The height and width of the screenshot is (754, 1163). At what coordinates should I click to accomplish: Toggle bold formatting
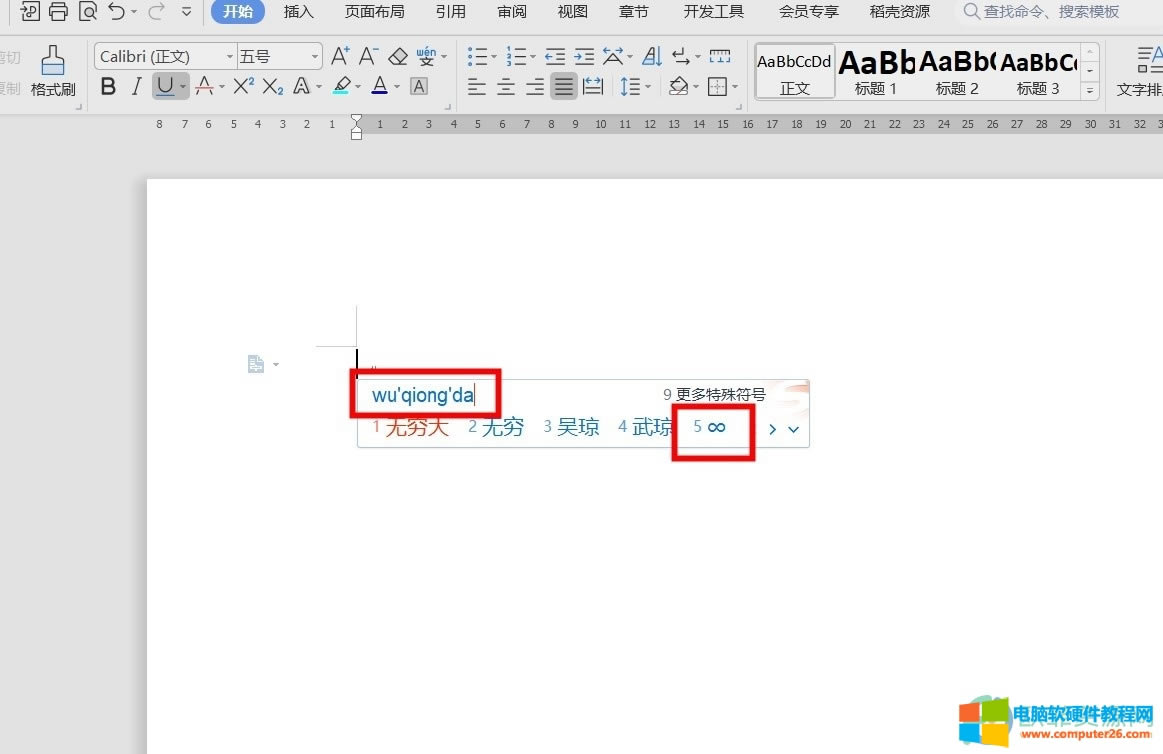pos(109,87)
